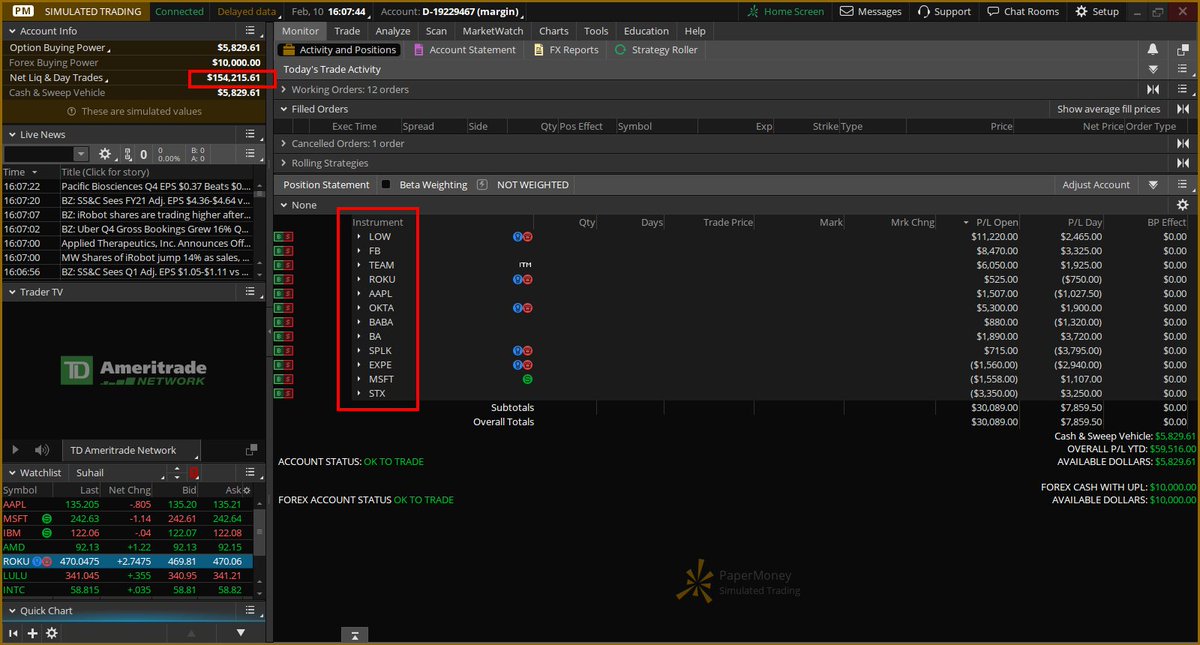The image size is (1200, 645).
Task: Click Show average fill prices
Action: click(1108, 109)
